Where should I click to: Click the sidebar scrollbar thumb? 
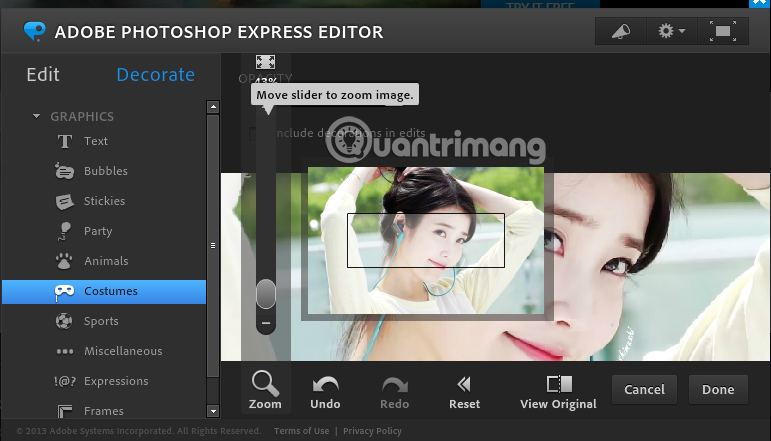(213, 246)
